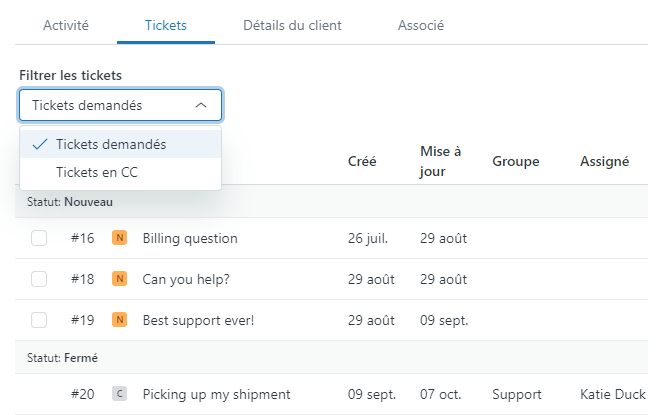Go to the Associé tab
This screenshot has width=663, height=415.
pos(420,25)
